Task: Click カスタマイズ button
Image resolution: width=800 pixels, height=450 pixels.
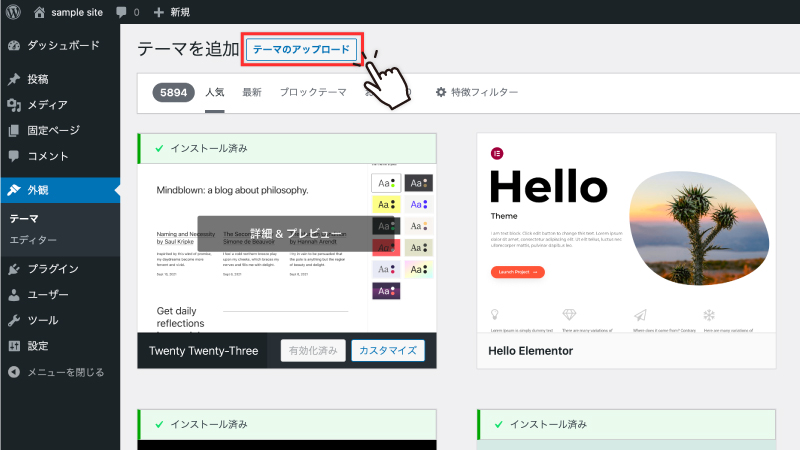Action: pos(388,351)
